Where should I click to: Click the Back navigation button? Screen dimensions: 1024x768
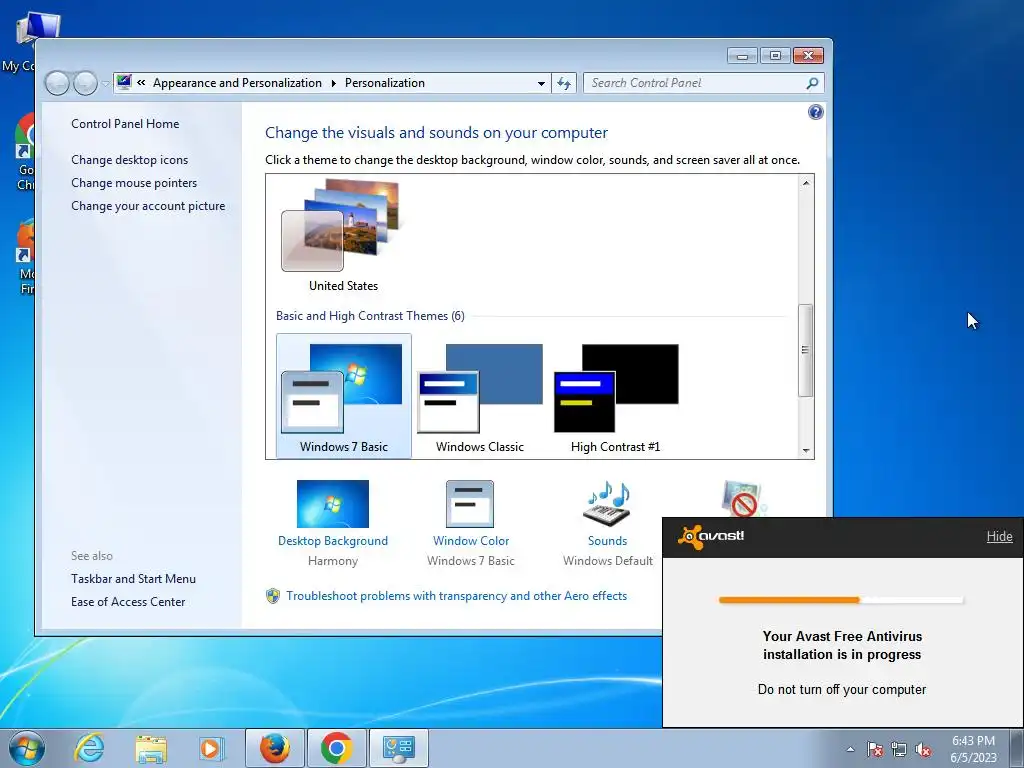[57, 83]
